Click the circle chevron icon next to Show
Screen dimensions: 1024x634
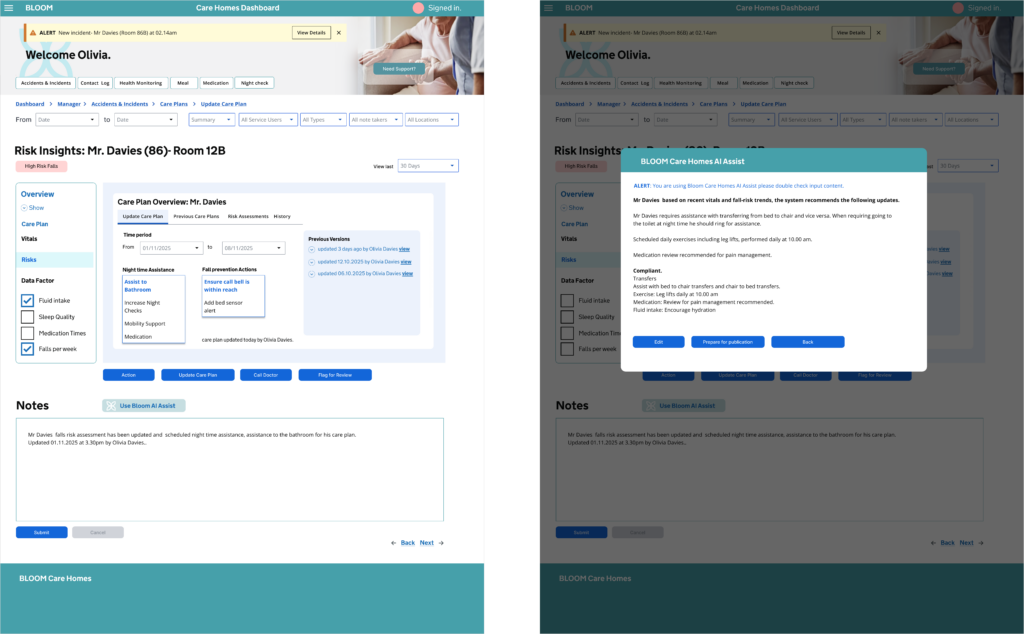point(24,208)
